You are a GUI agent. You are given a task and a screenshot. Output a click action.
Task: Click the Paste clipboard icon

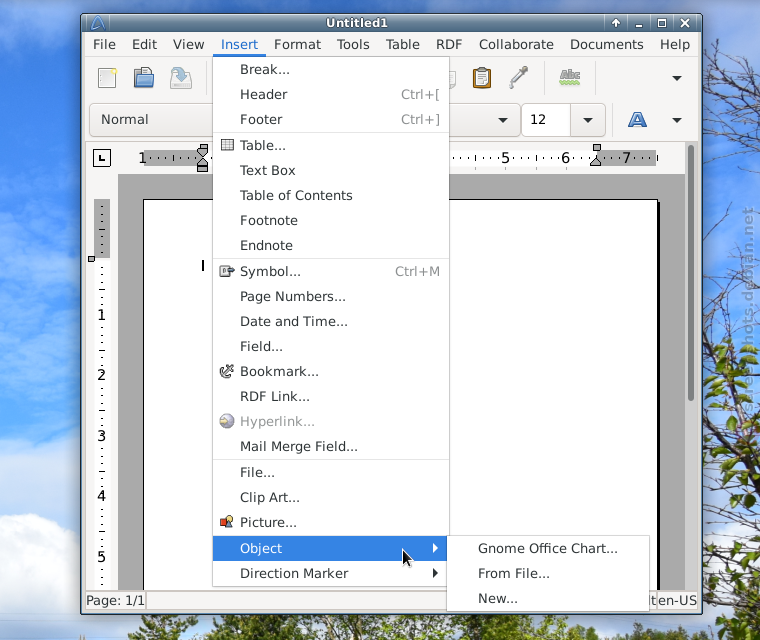pos(482,78)
